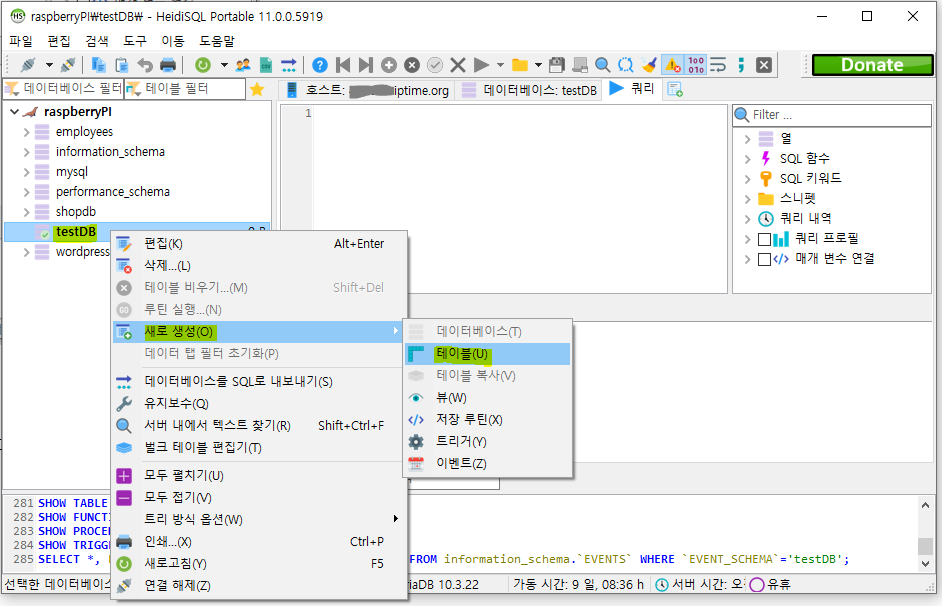The height and width of the screenshot is (606, 942).
Task: Expand the SQL 함수 helper node
Action: click(747, 159)
